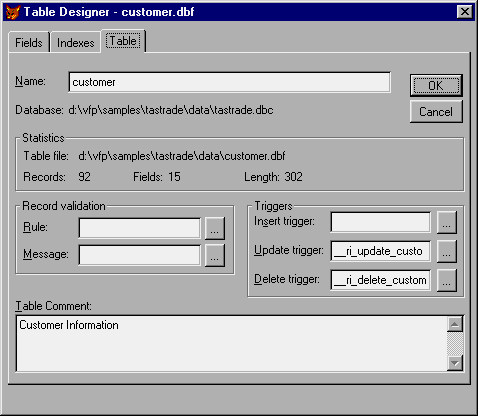Click the Table Comment scroll down arrow
The image size is (478, 416).
click(x=455, y=363)
